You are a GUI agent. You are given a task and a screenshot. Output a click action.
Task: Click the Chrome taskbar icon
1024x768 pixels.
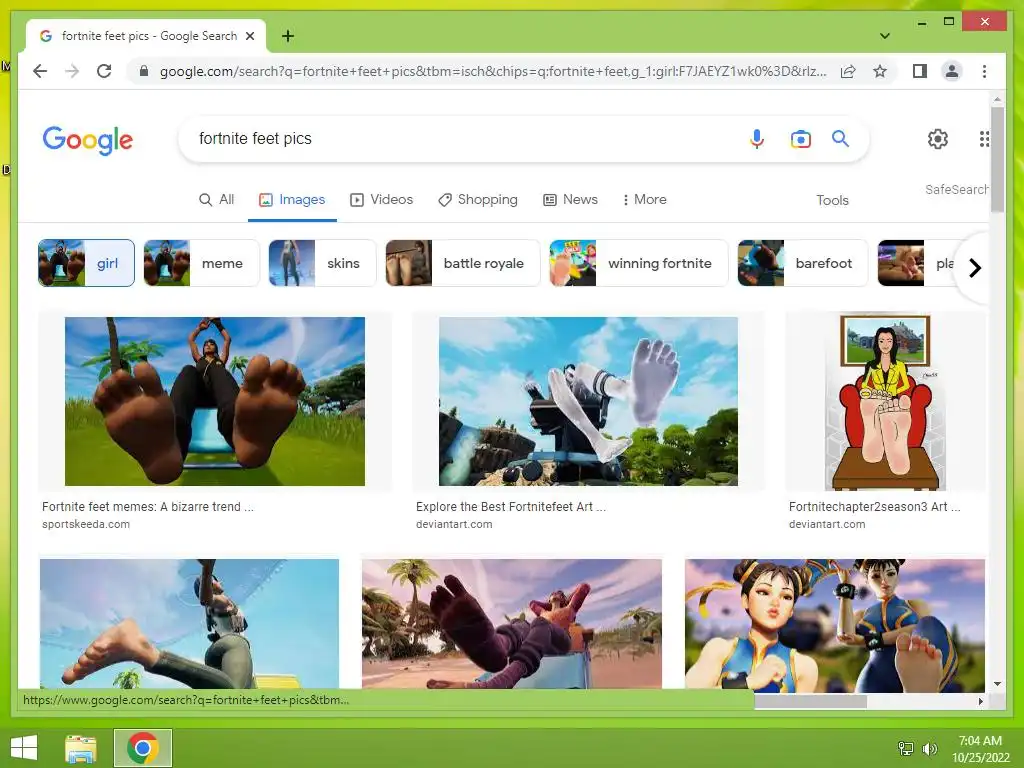(x=143, y=748)
